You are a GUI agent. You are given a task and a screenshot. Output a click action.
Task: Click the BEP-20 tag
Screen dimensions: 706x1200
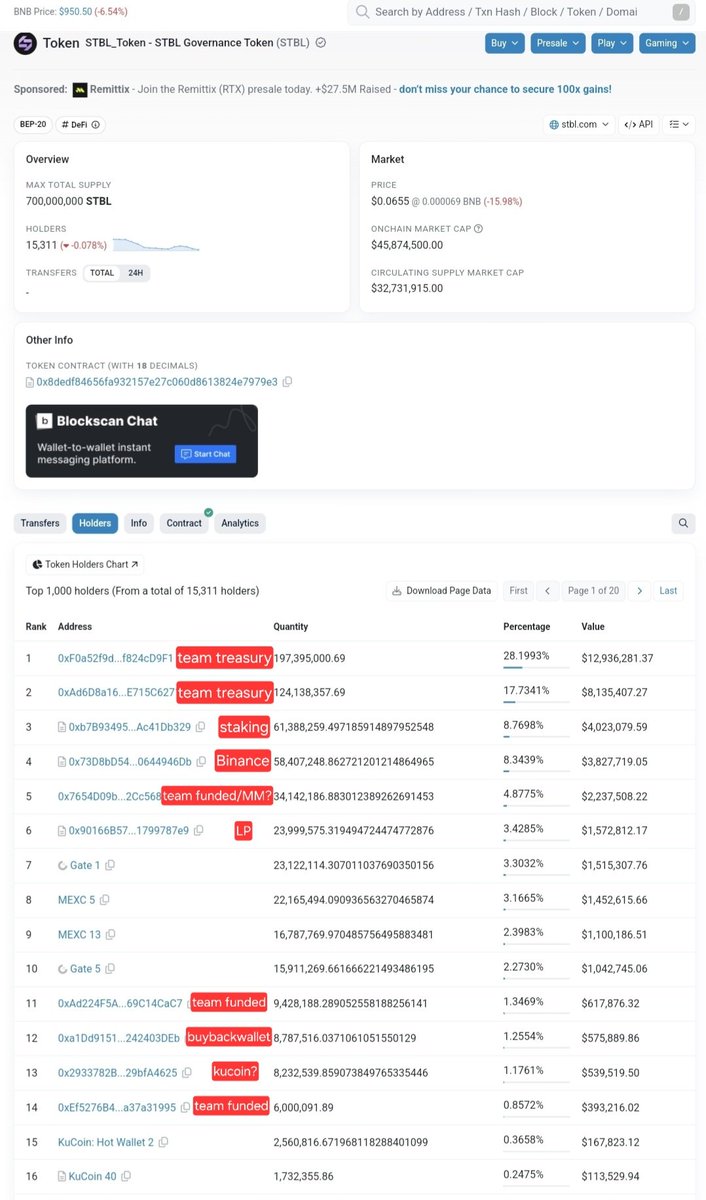click(34, 124)
